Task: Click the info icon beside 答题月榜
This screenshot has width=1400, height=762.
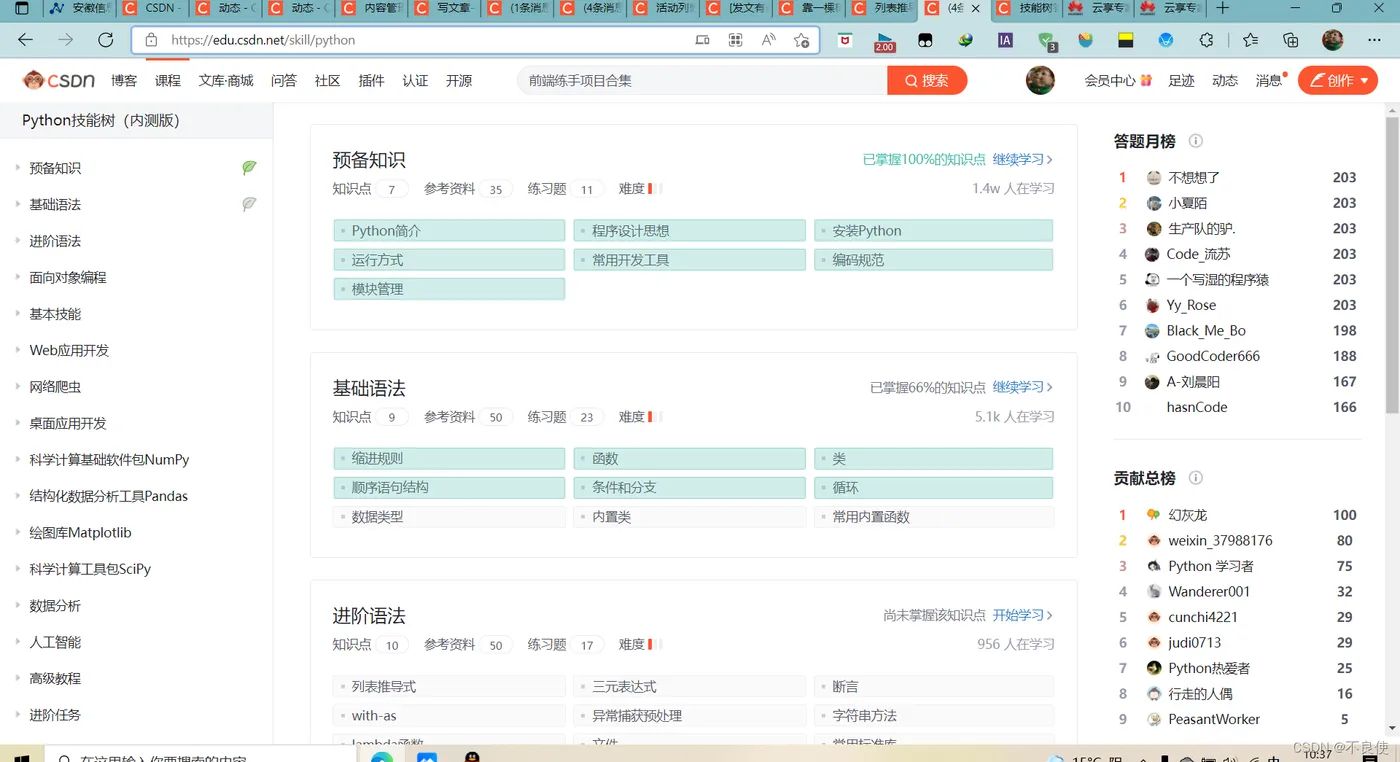Action: (x=1195, y=141)
